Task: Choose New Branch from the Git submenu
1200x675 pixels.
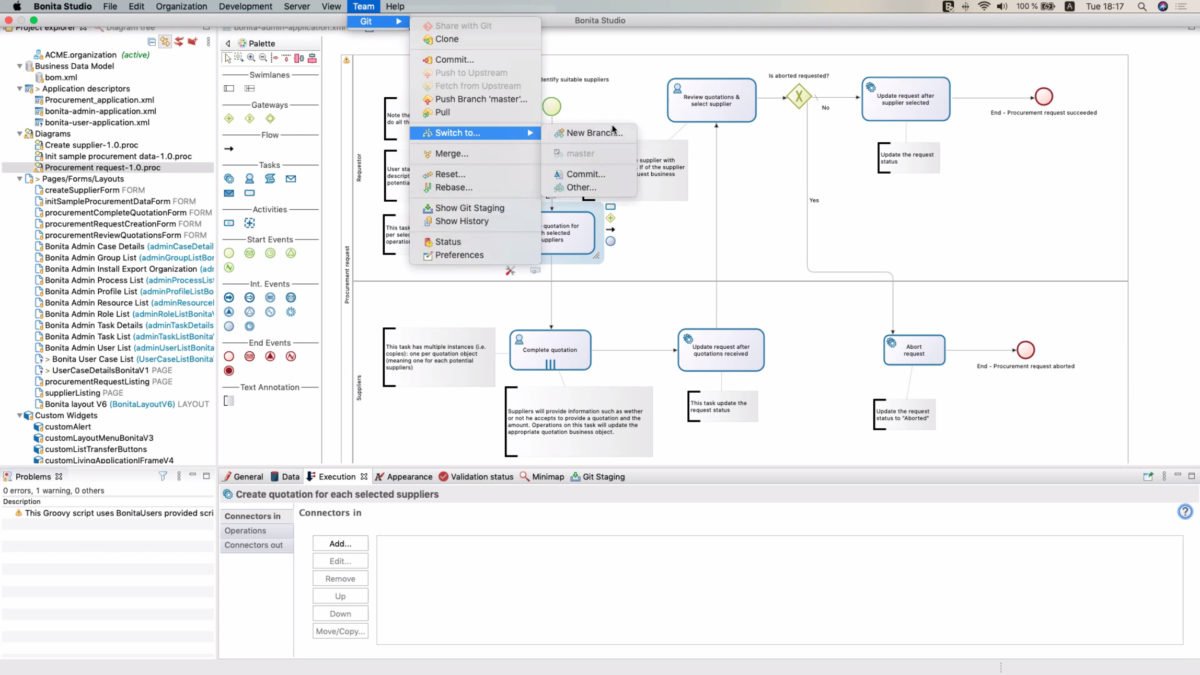Action: pyautogui.click(x=590, y=131)
